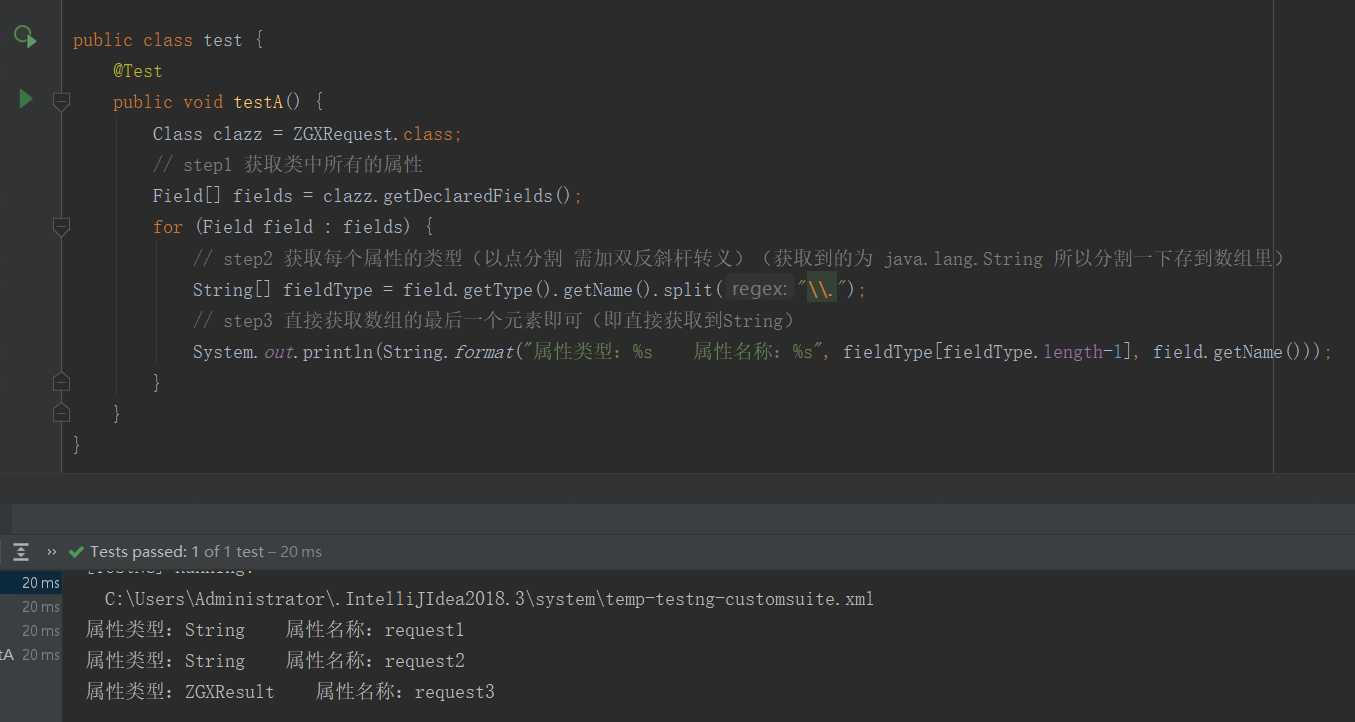Select the testA row ending in 'tA'
This screenshot has width=1355, height=722.
point(31,655)
